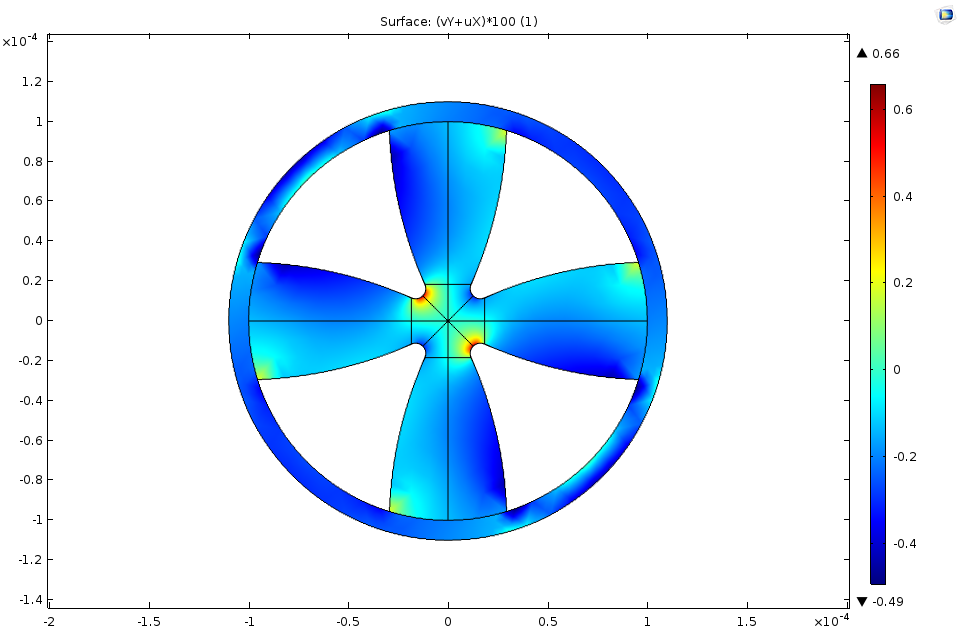Click the 0.6 tick on color legend
Image resolution: width=961 pixels, height=631 pixels.
902,110
